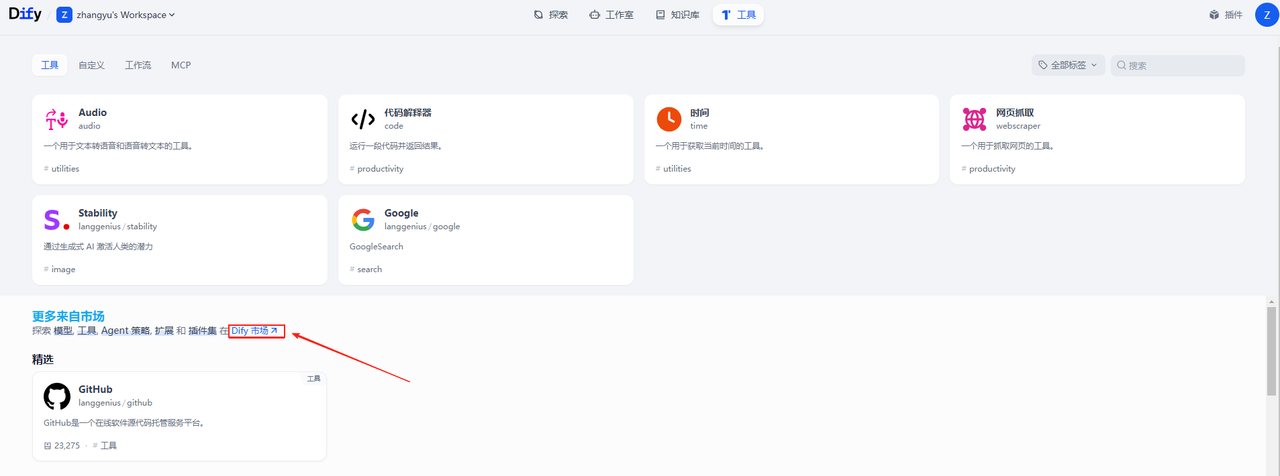The image size is (1280, 476).
Task: Select the orange clock time icon
Action: pyautogui.click(x=668, y=119)
